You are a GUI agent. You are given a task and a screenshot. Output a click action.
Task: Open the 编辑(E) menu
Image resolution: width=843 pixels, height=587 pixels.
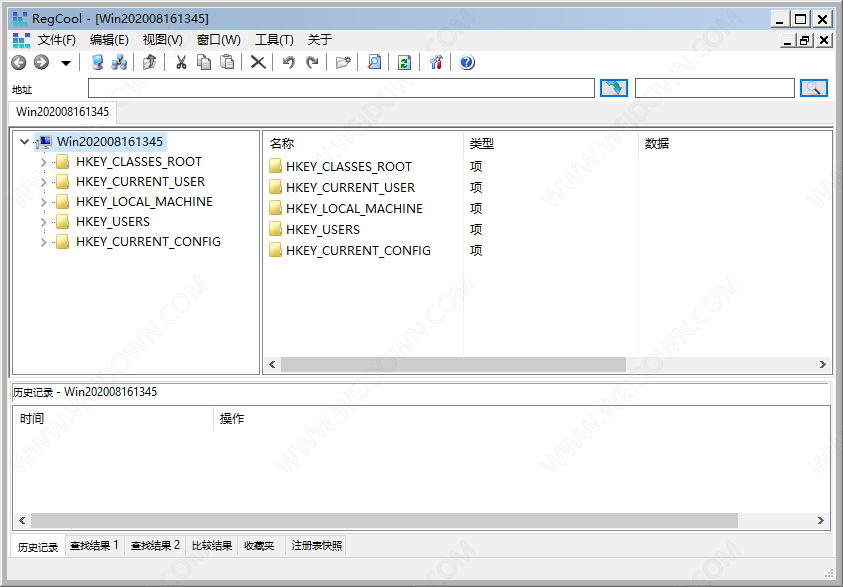(109, 40)
